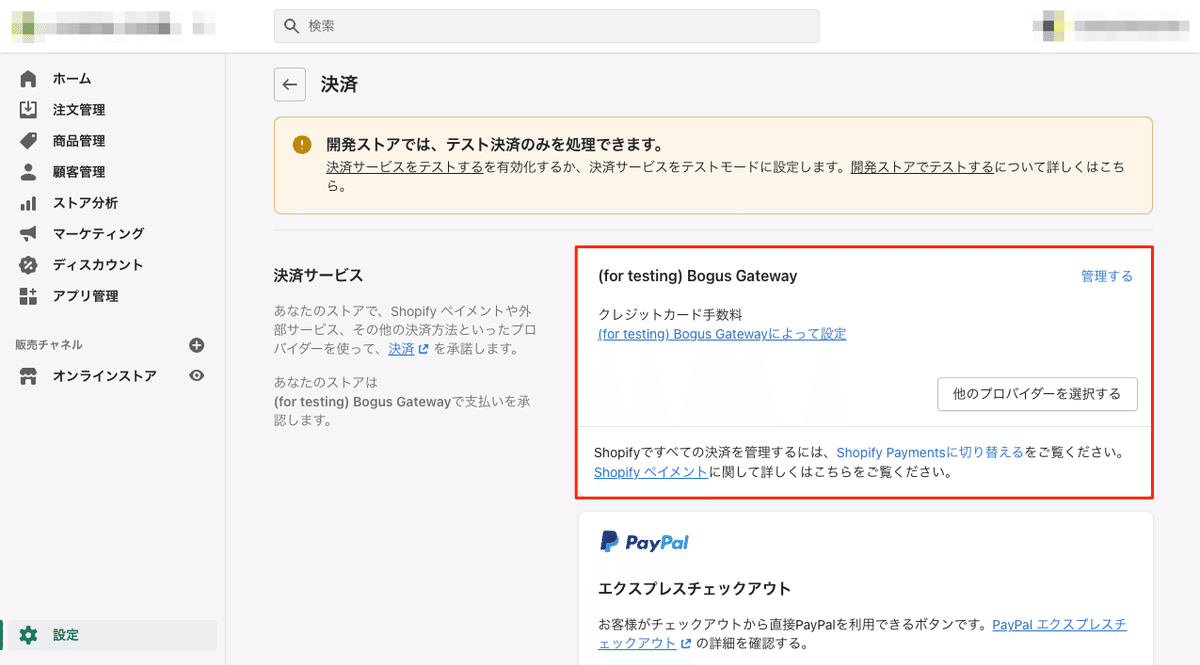Screen dimensions: 1200x665
Task: Click the Analytics bar chart icon (ストア分析)
Action: [28, 203]
